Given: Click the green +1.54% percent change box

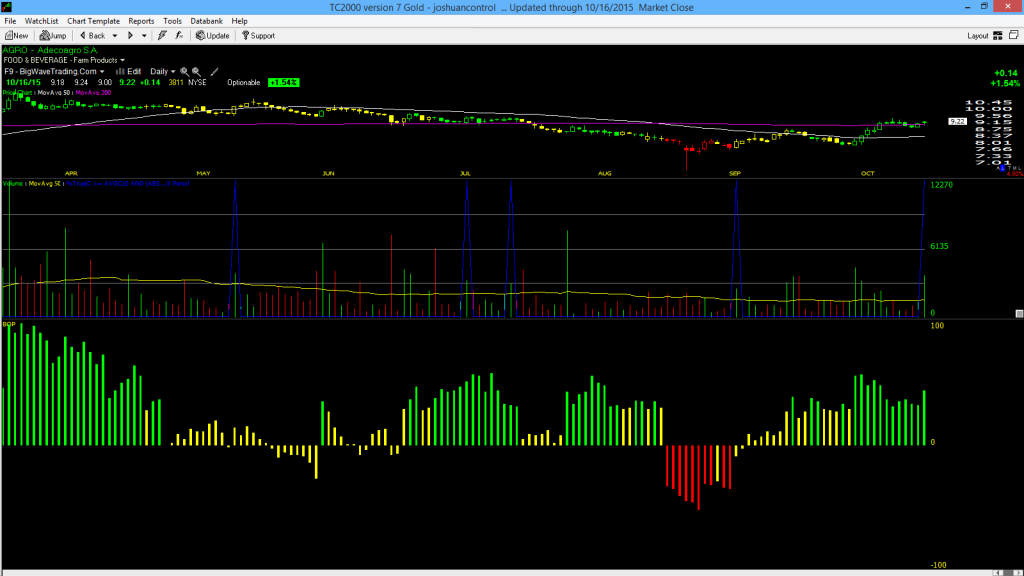Looking at the screenshot, I should pos(283,83).
